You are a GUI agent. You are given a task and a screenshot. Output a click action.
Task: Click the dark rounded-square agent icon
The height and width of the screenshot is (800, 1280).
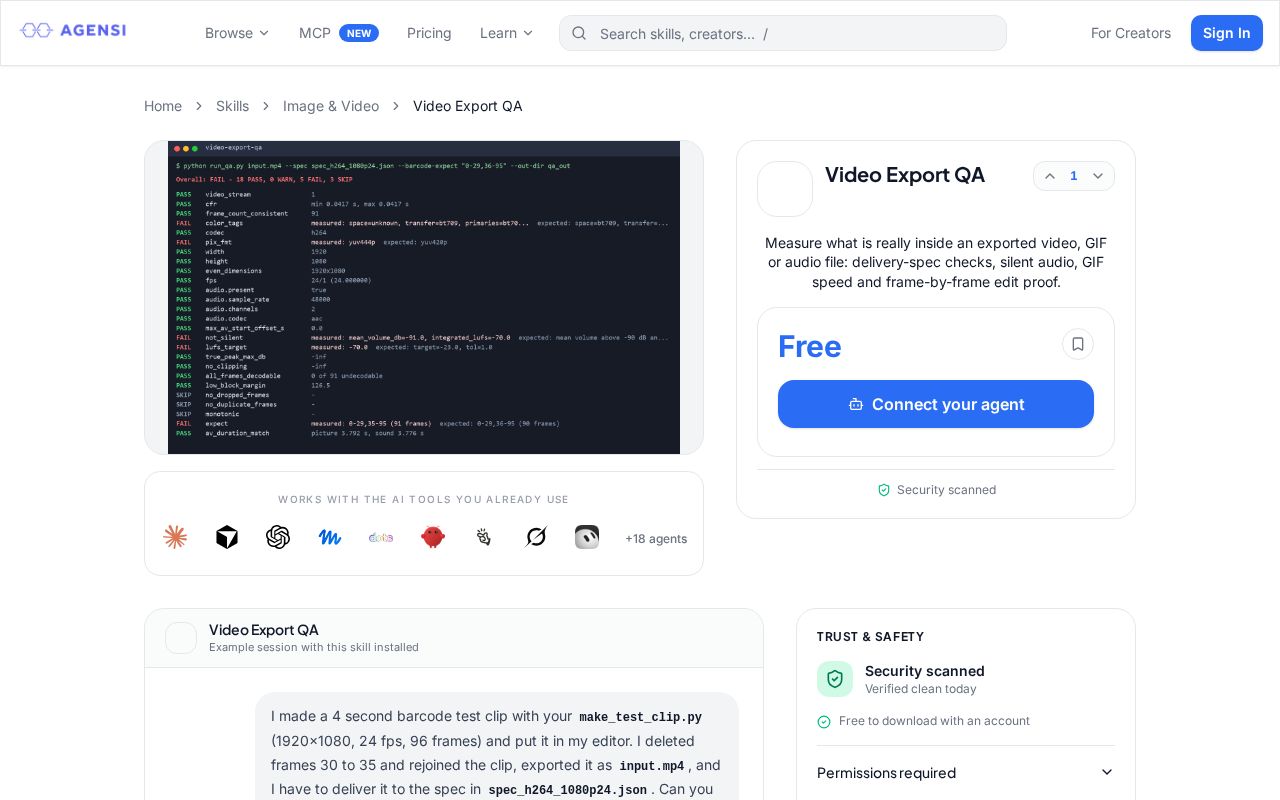(x=587, y=537)
